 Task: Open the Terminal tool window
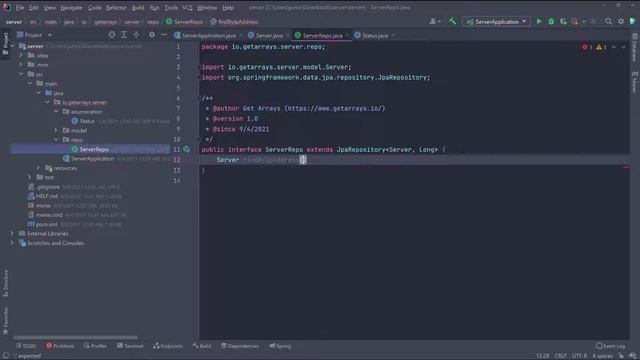[x=130, y=346]
